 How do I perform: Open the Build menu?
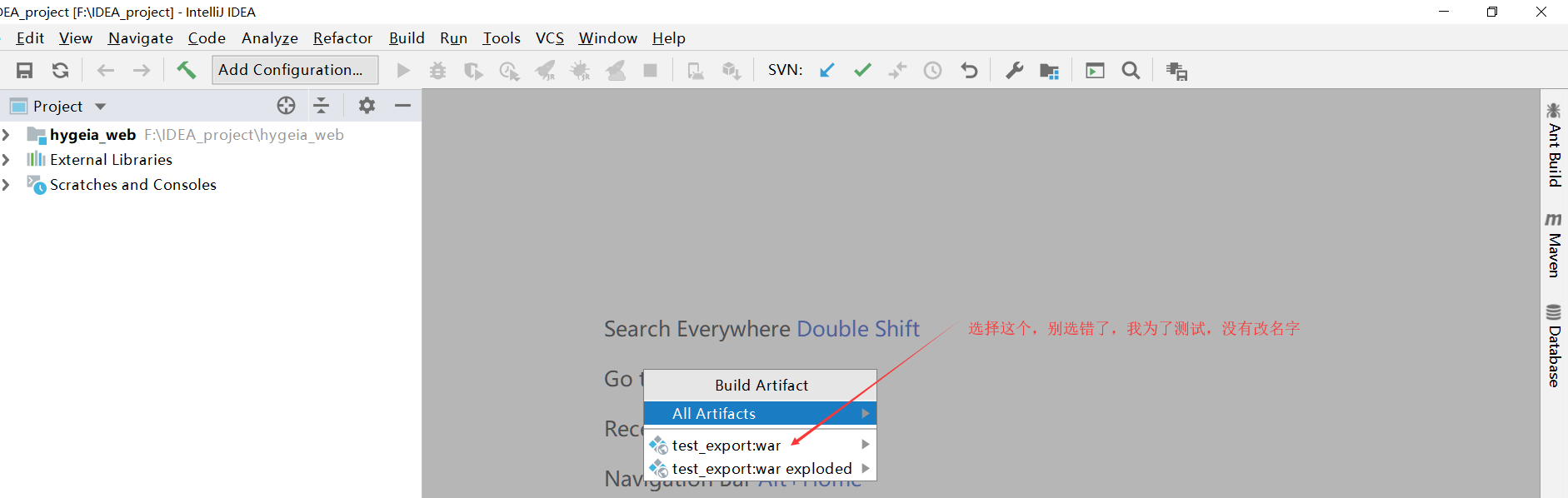coord(407,38)
